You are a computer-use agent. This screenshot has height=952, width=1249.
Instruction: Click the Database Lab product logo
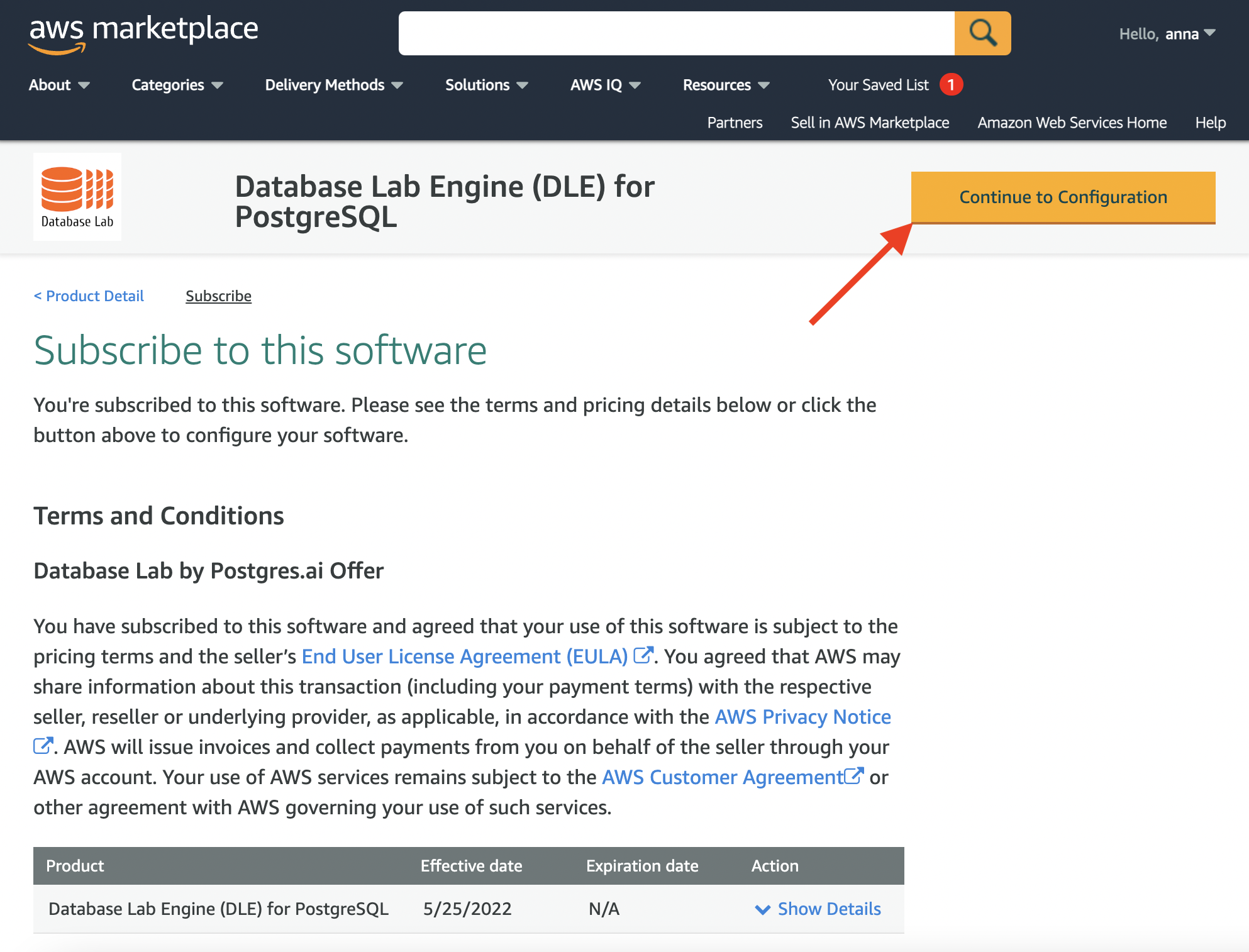[x=77, y=197]
